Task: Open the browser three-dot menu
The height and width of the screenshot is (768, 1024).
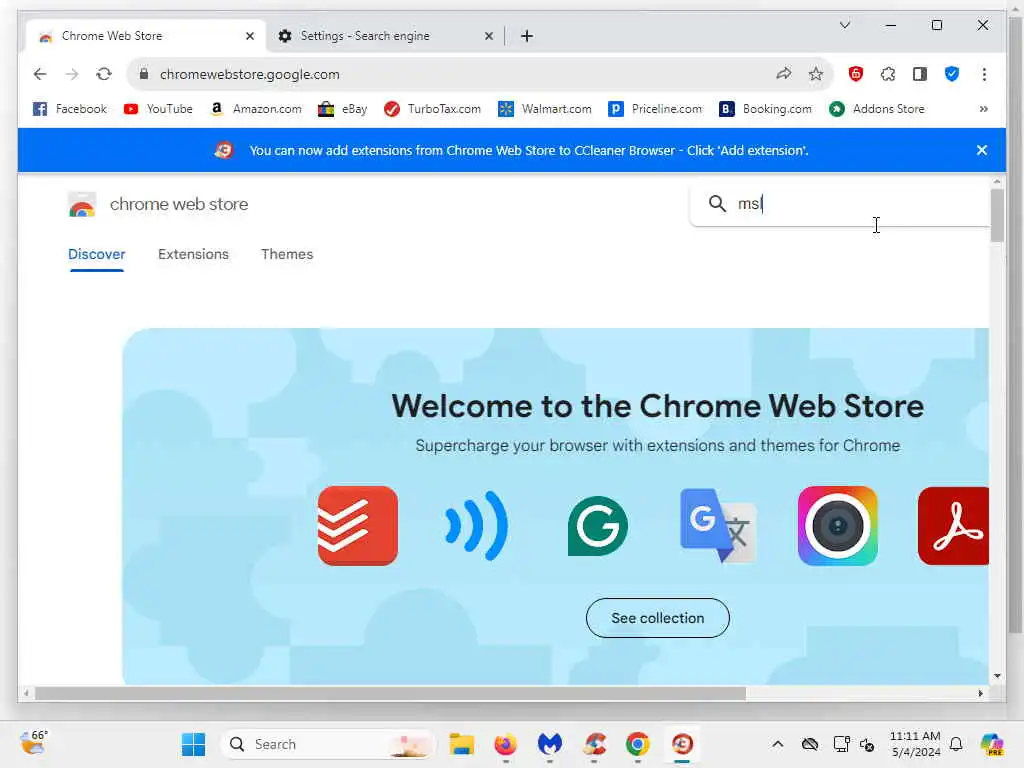Action: [x=984, y=74]
